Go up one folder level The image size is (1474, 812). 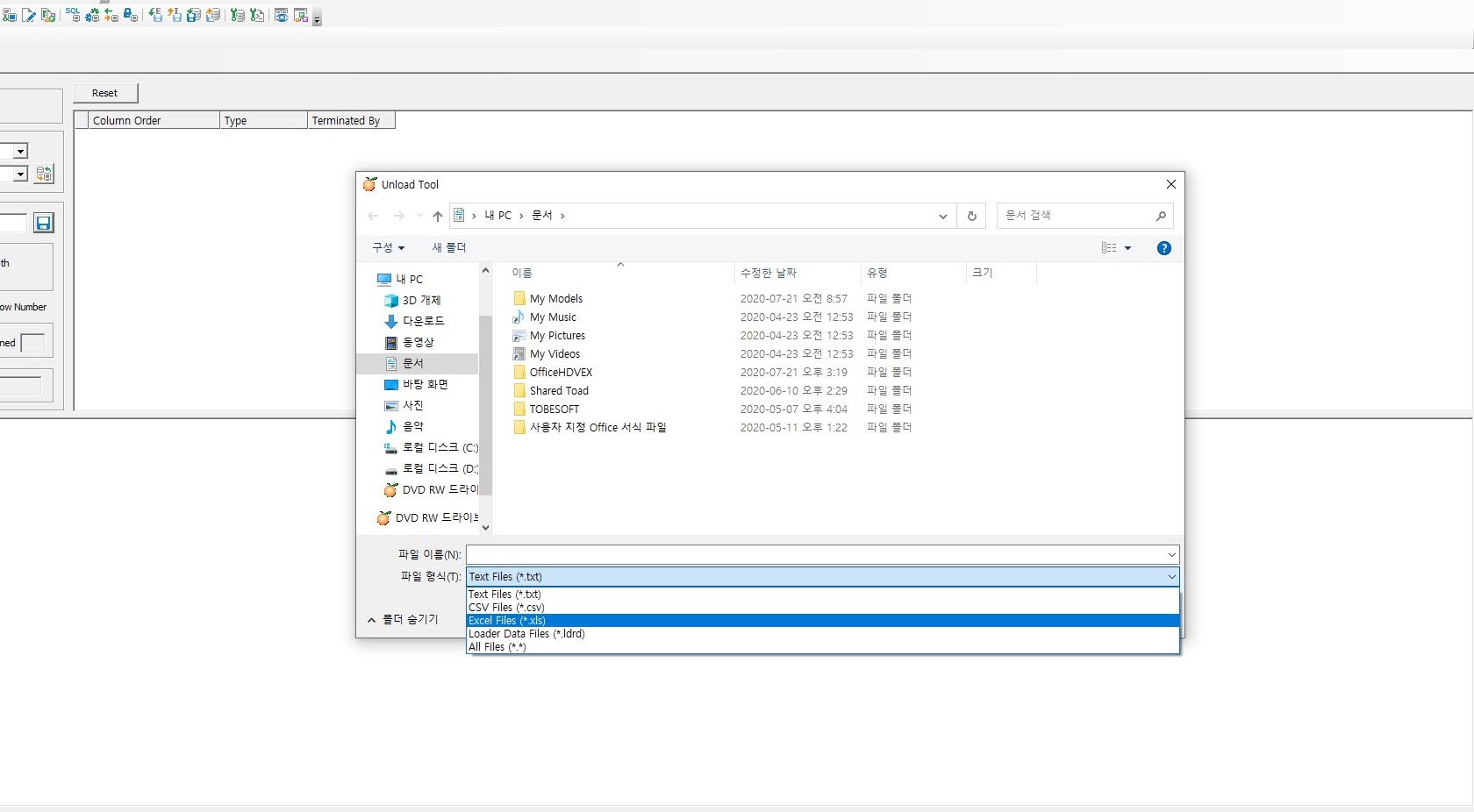click(x=437, y=216)
